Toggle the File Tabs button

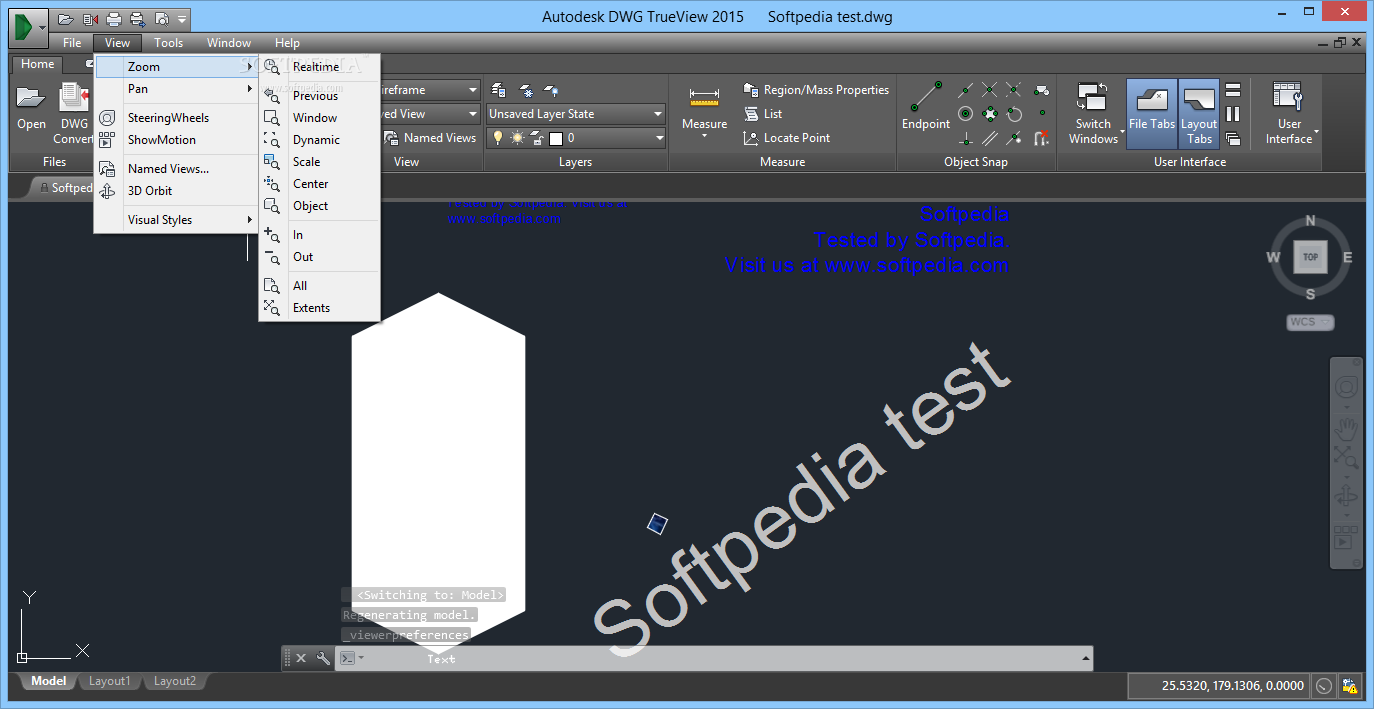[1152, 113]
